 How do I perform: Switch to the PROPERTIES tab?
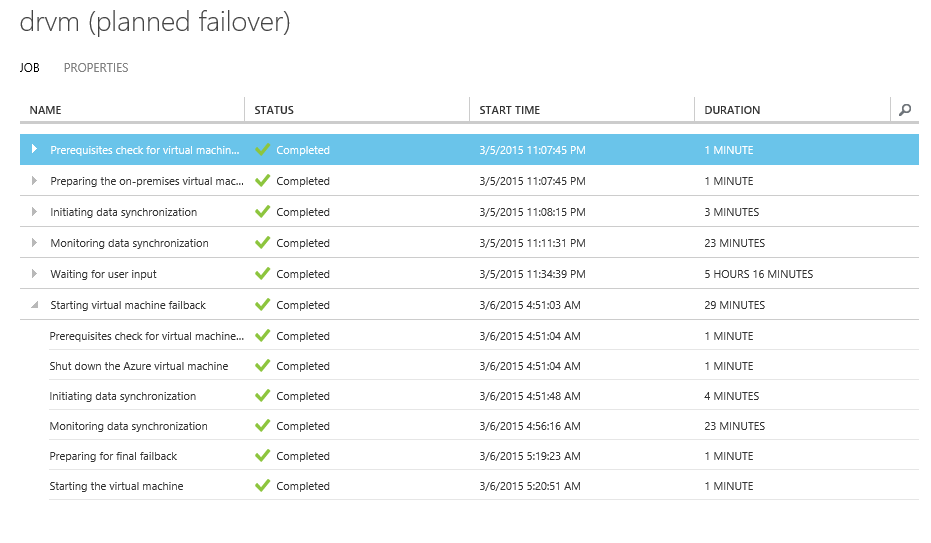point(96,68)
